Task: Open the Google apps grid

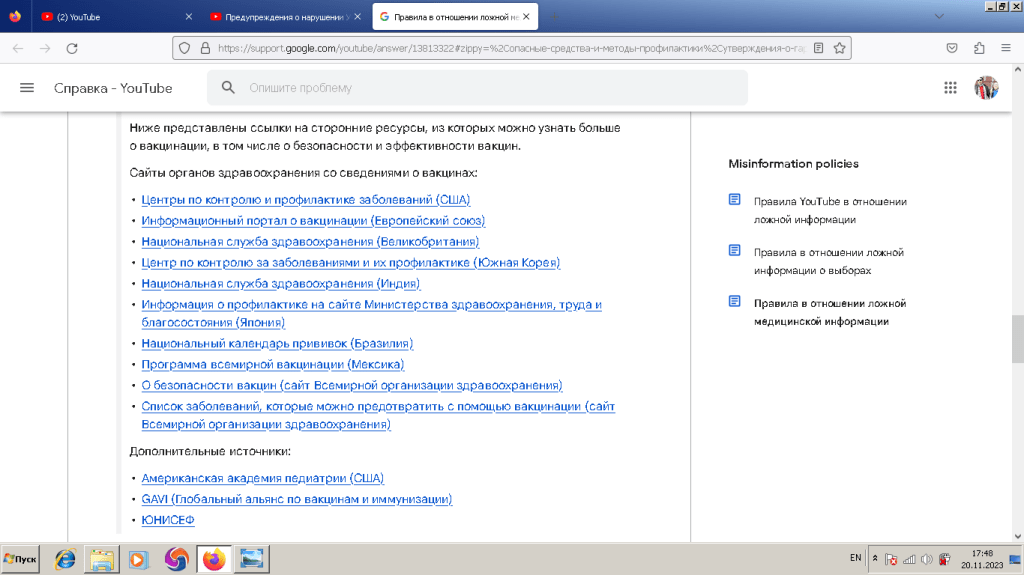Action: point(950,88)
